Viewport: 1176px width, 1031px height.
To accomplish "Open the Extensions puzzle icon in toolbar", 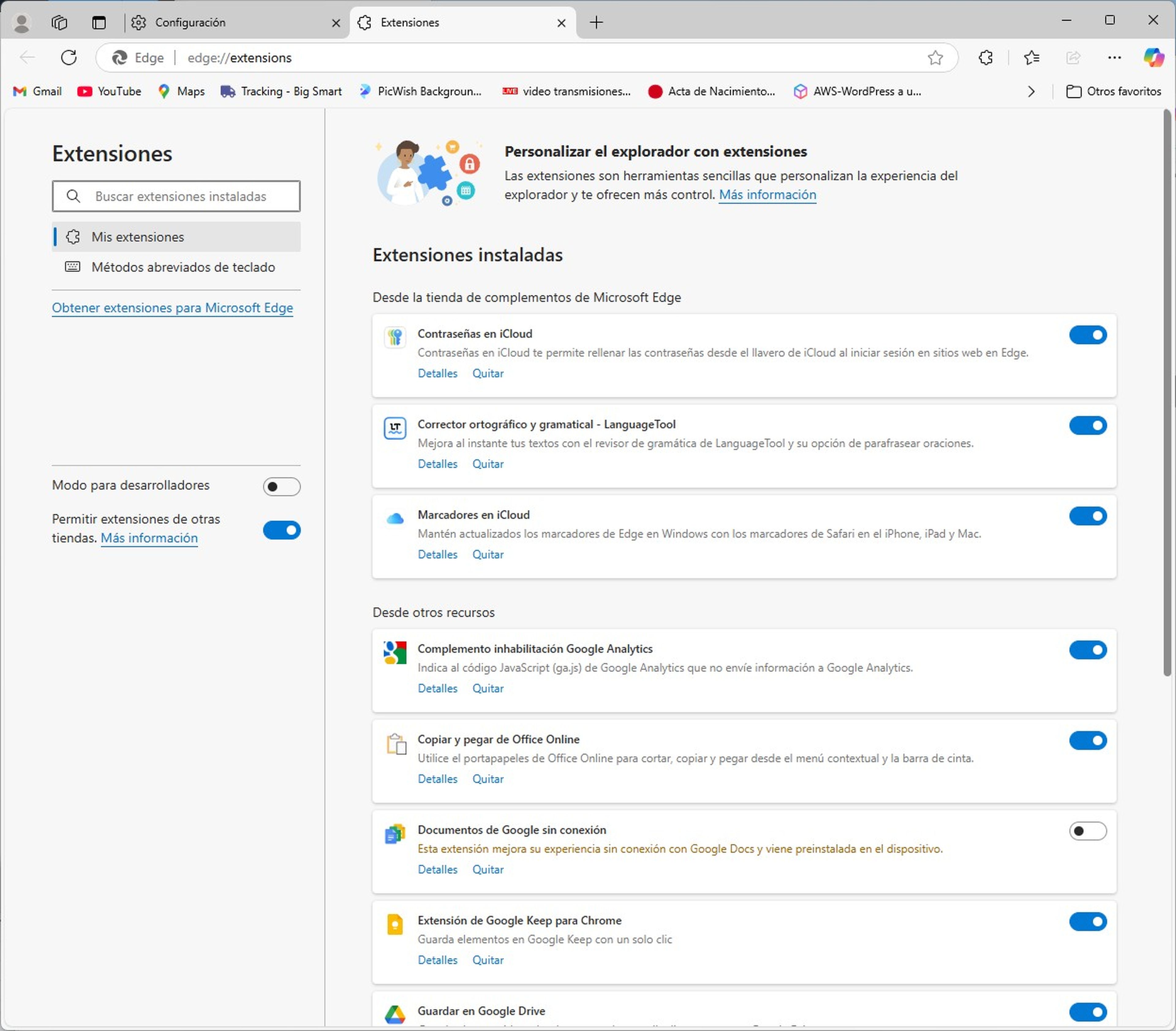I will [x=986, y=58].
